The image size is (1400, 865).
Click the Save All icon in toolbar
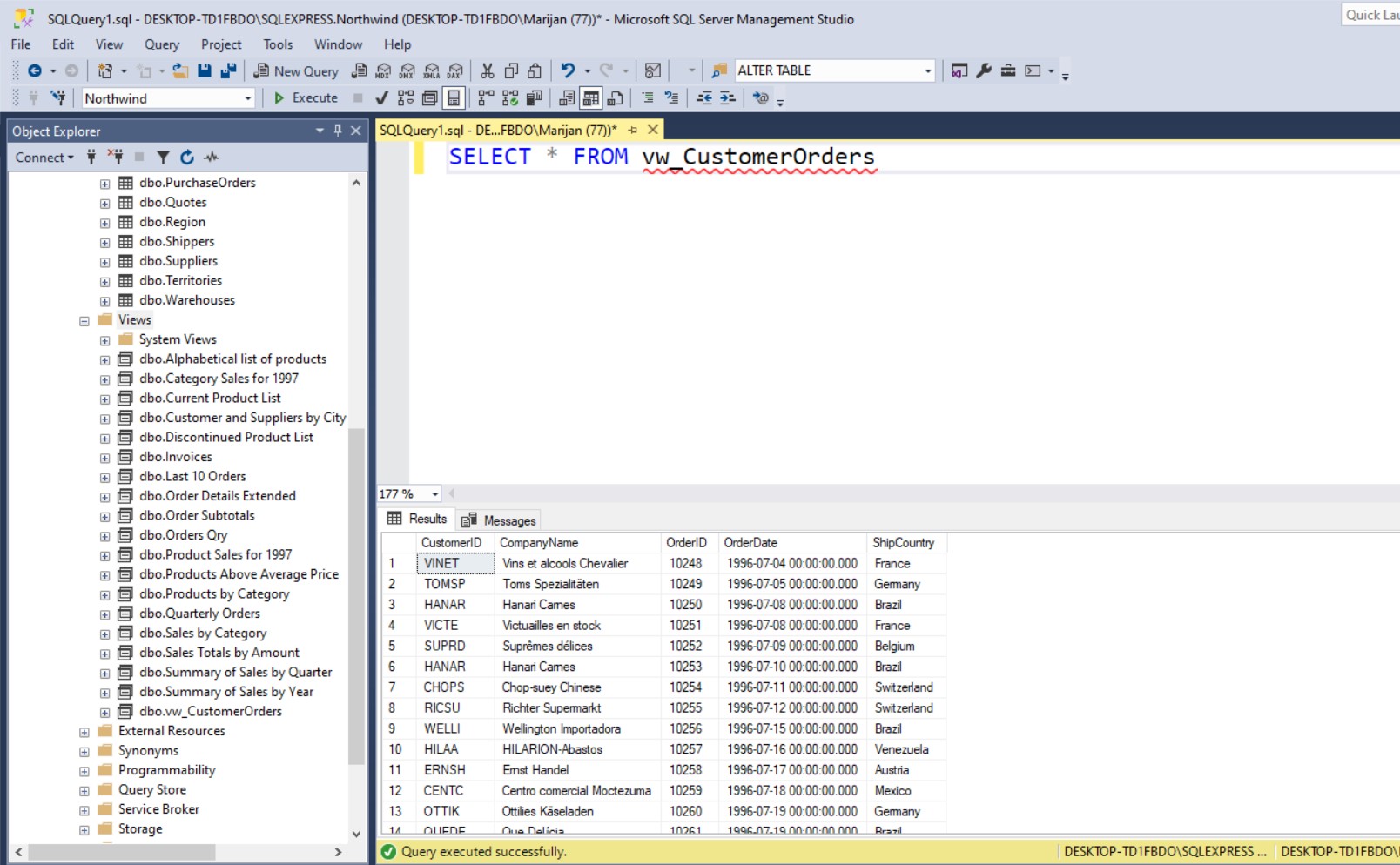[228, 71]
